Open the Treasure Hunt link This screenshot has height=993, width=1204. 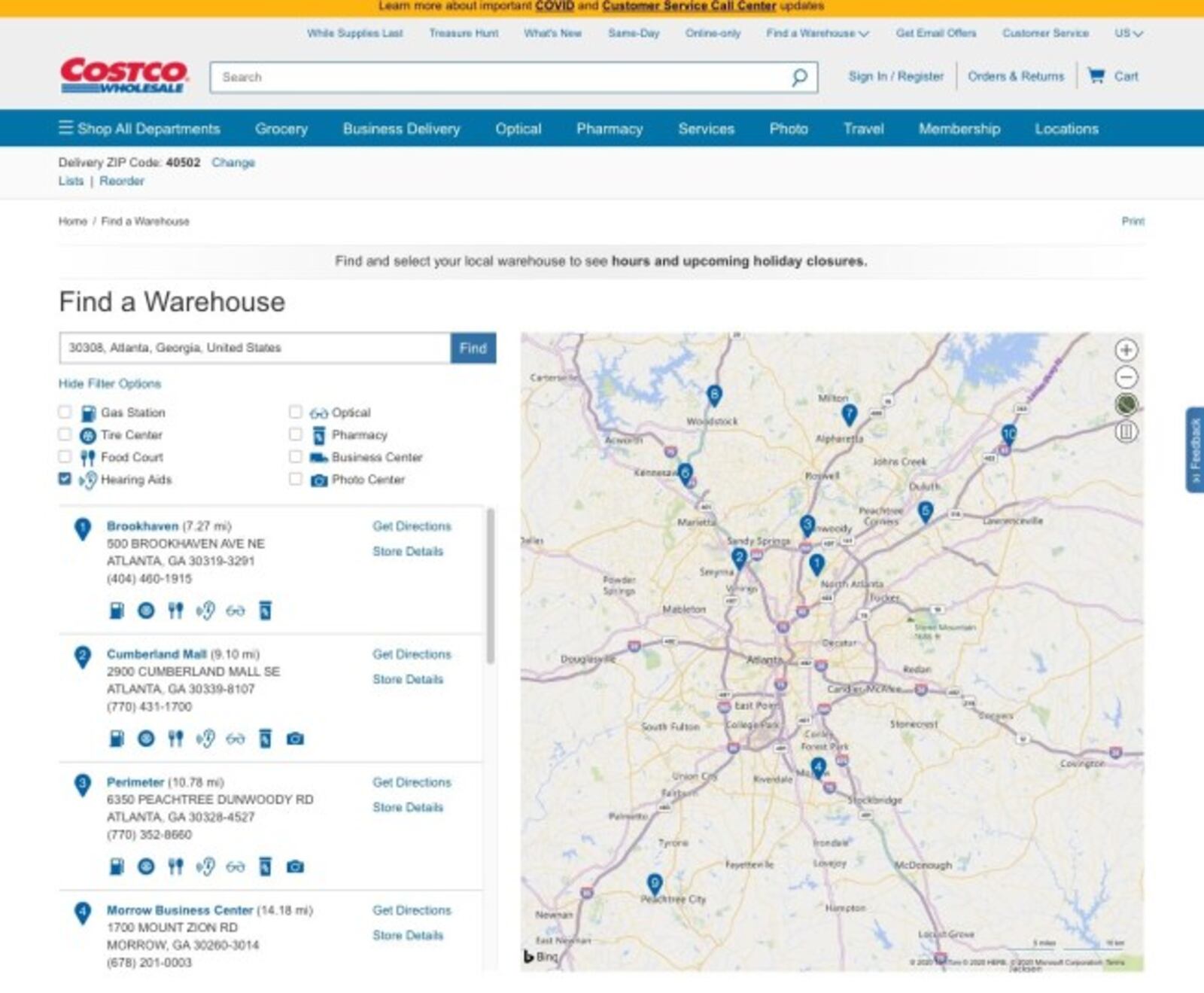464,33
